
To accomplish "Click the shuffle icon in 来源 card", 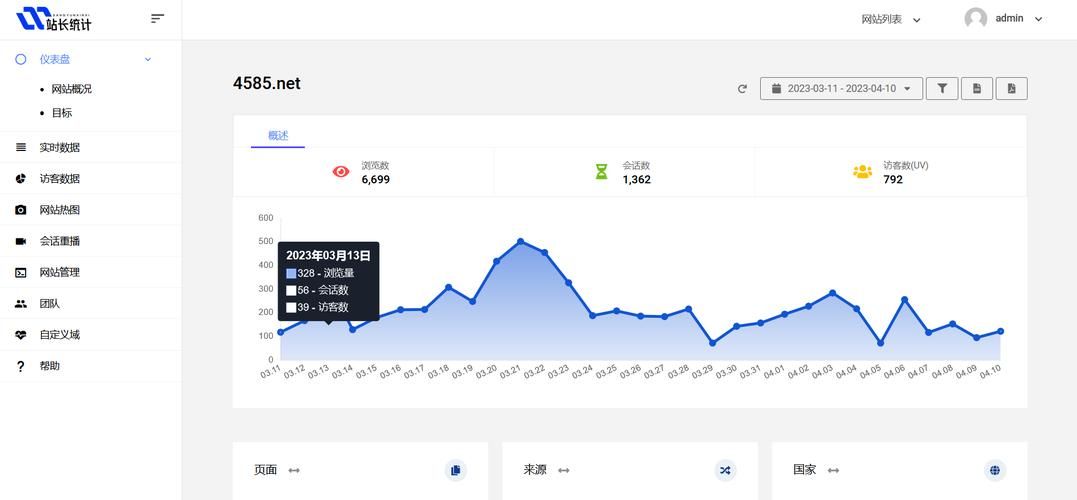I will [x=725, y=470].
